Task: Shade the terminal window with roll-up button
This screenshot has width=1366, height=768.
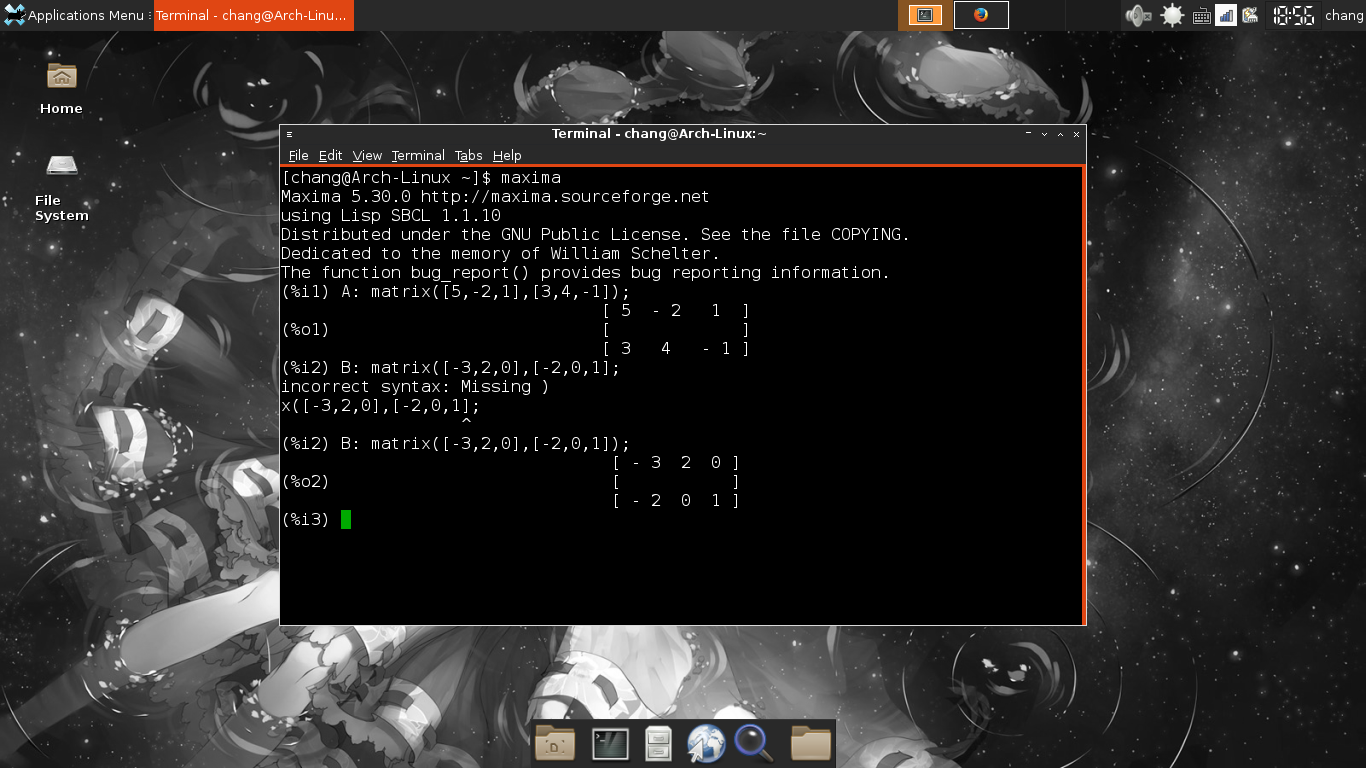Action: click(1028, 134)
